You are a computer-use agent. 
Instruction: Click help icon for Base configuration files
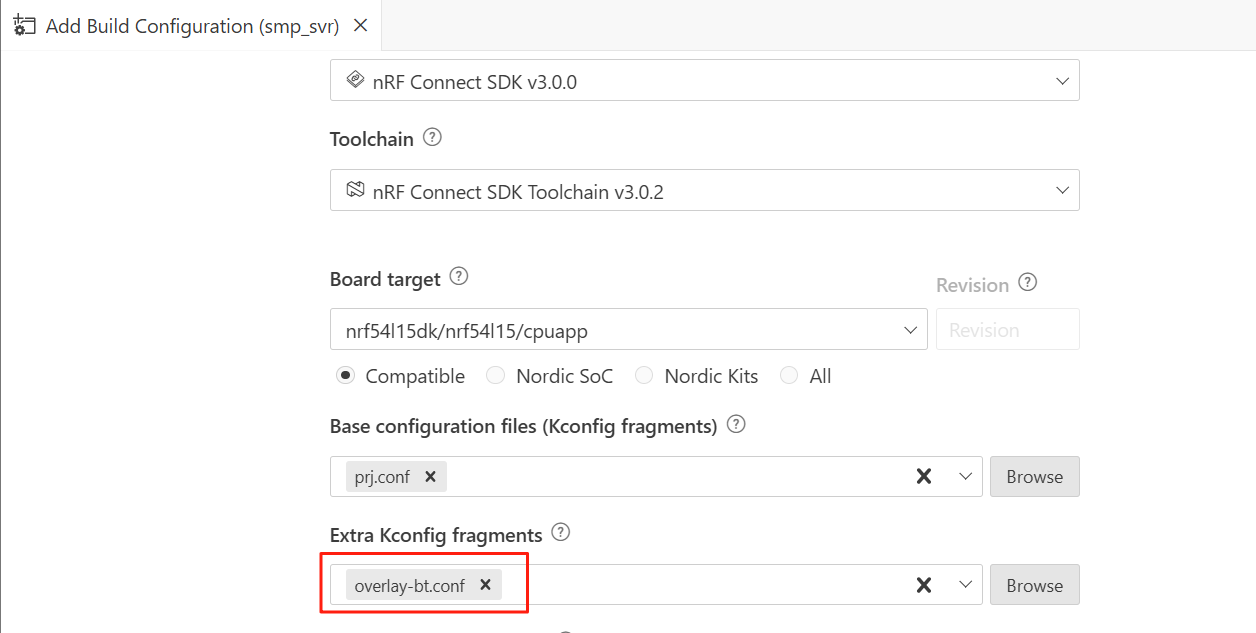(x=736, y=424)
